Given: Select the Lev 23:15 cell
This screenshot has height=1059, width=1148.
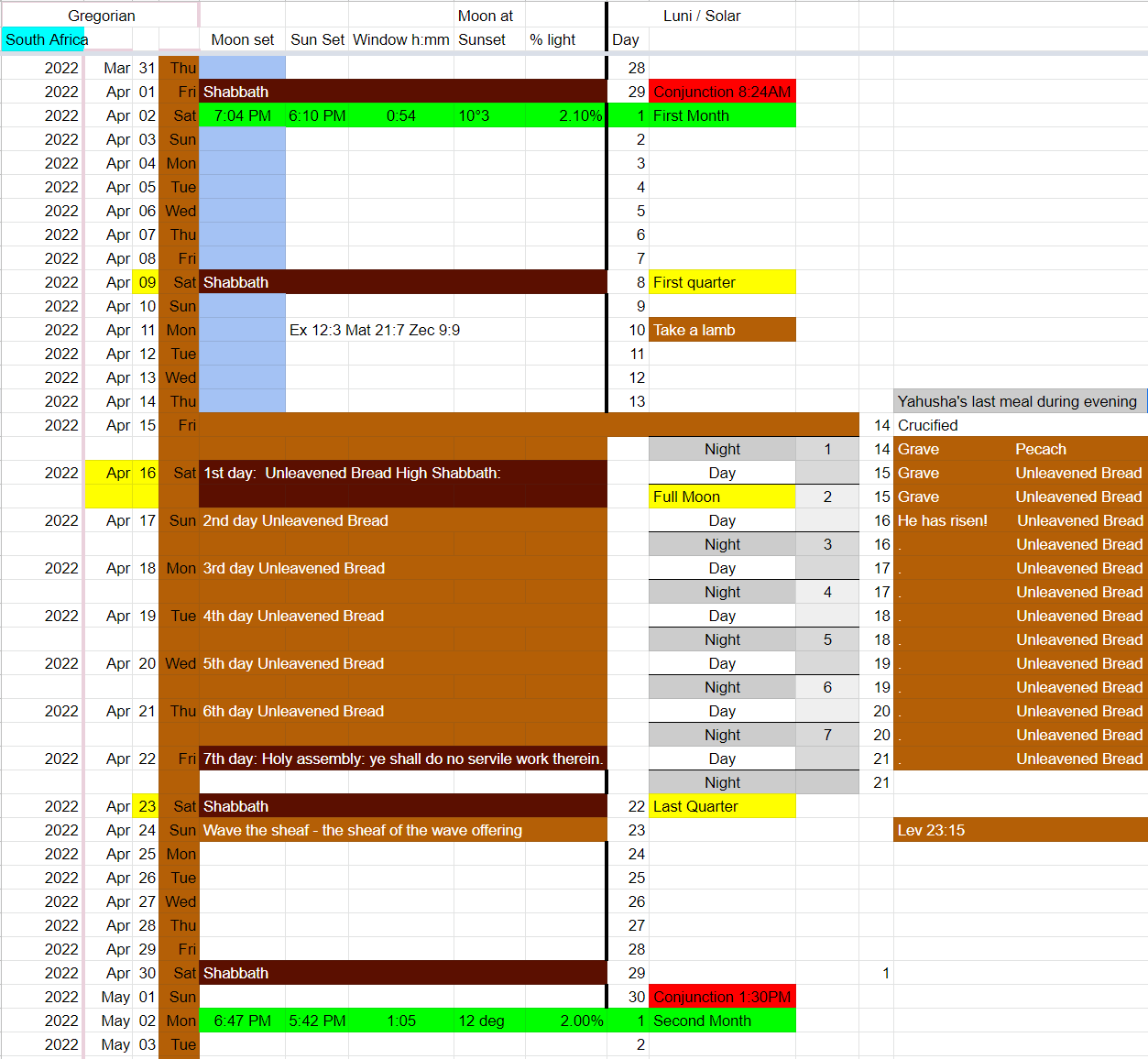Looking at the screenshot, I should [x=931, y=830].
